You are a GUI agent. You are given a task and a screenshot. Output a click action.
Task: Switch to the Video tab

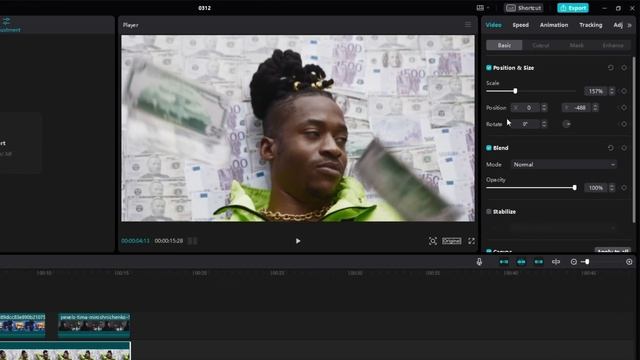tap(493, 25)
